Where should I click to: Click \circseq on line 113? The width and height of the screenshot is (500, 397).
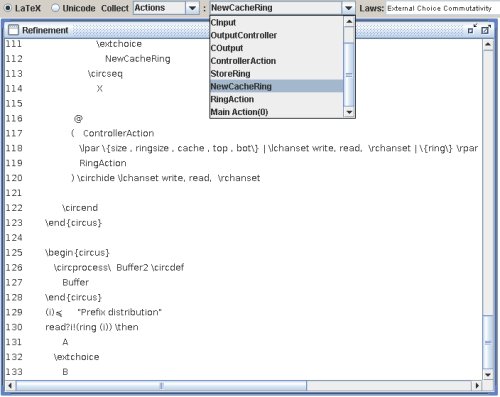[x=105, y=74]
